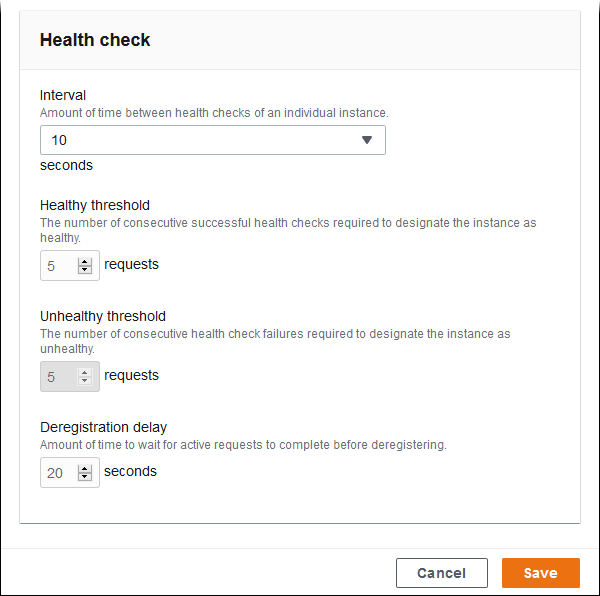Image resolution: width=600 pixels, height=596 pixels.
Task: Click the Deregistration delay description text
Action: tap(243, 444)
